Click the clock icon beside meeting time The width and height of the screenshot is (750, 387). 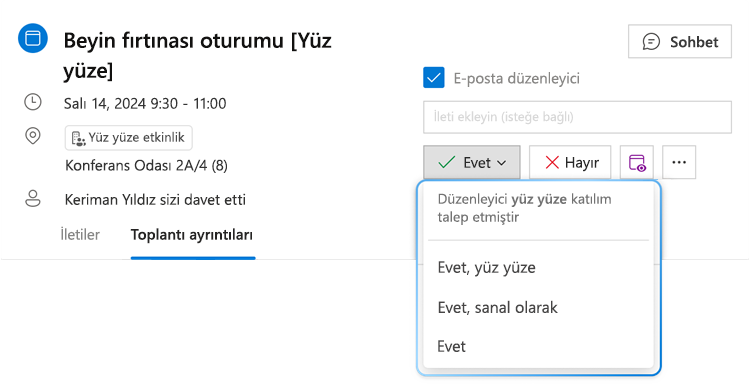coord(33,102)
